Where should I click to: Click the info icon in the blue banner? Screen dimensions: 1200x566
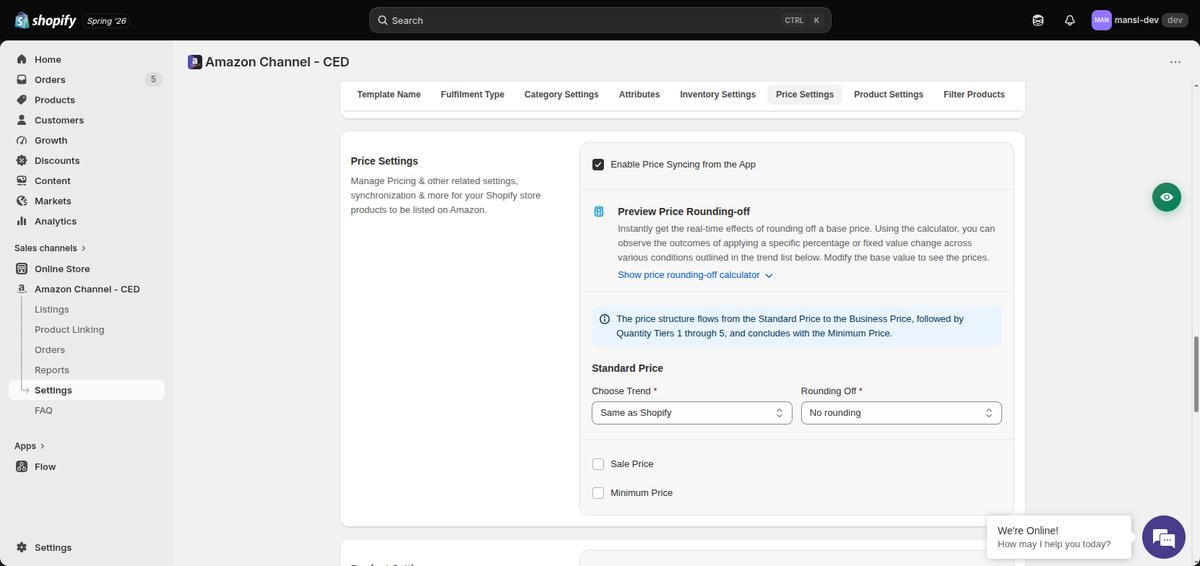click(604, 319)
